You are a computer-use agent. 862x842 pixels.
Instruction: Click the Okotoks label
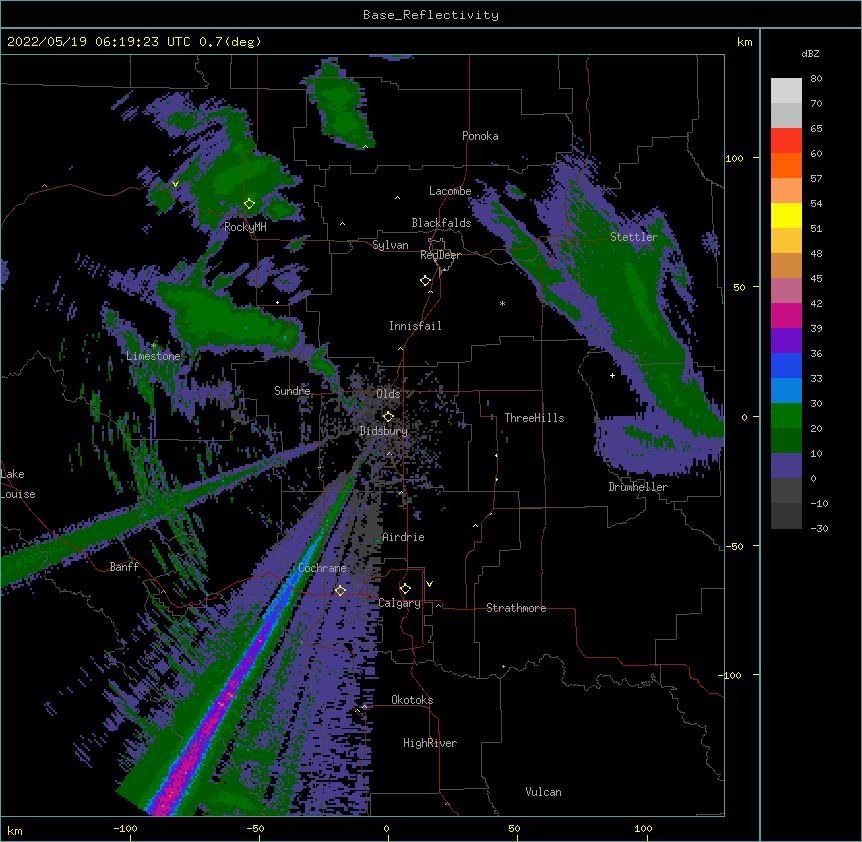412,700
